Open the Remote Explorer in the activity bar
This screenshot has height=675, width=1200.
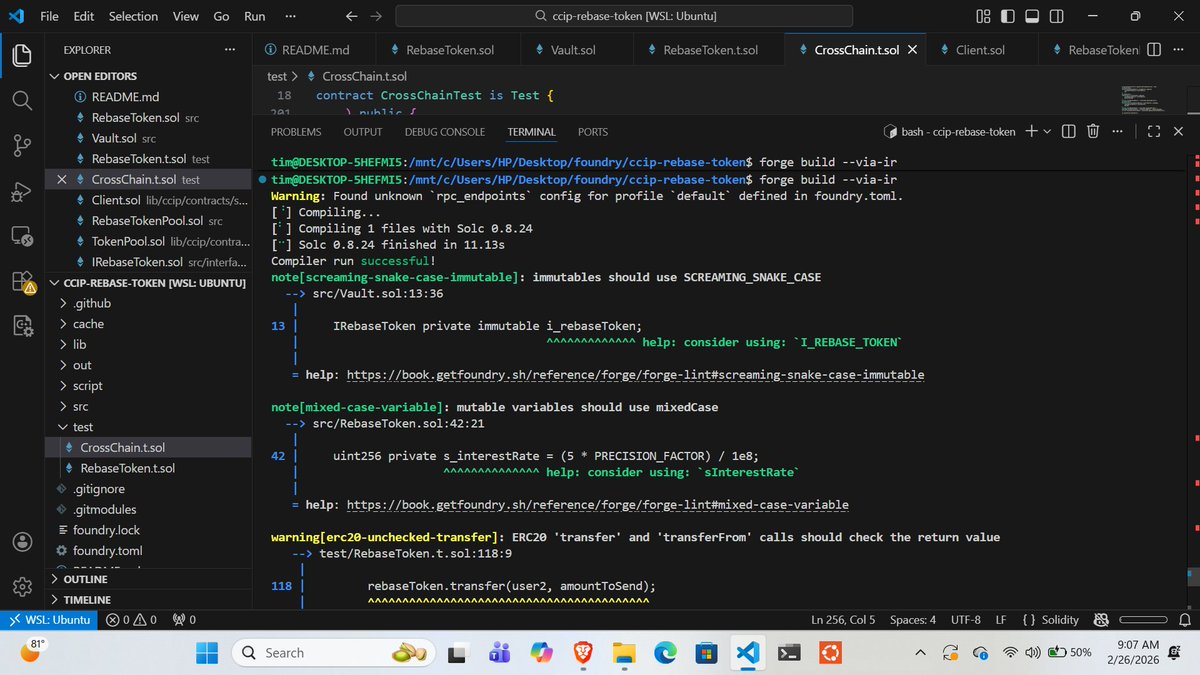click(22, 238)
